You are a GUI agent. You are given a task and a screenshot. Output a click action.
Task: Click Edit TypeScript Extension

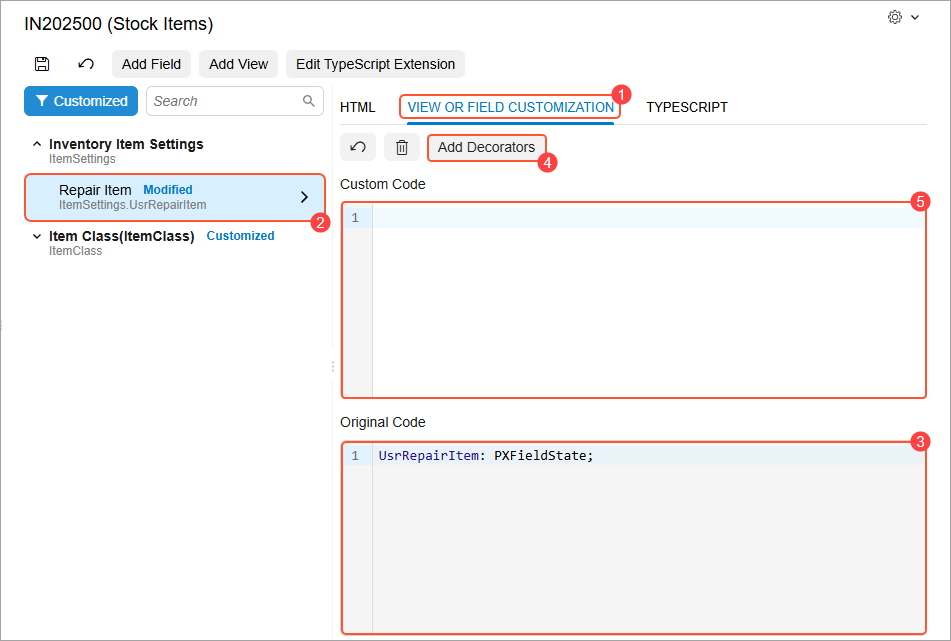pyautogui.click(x=375, y=64)
